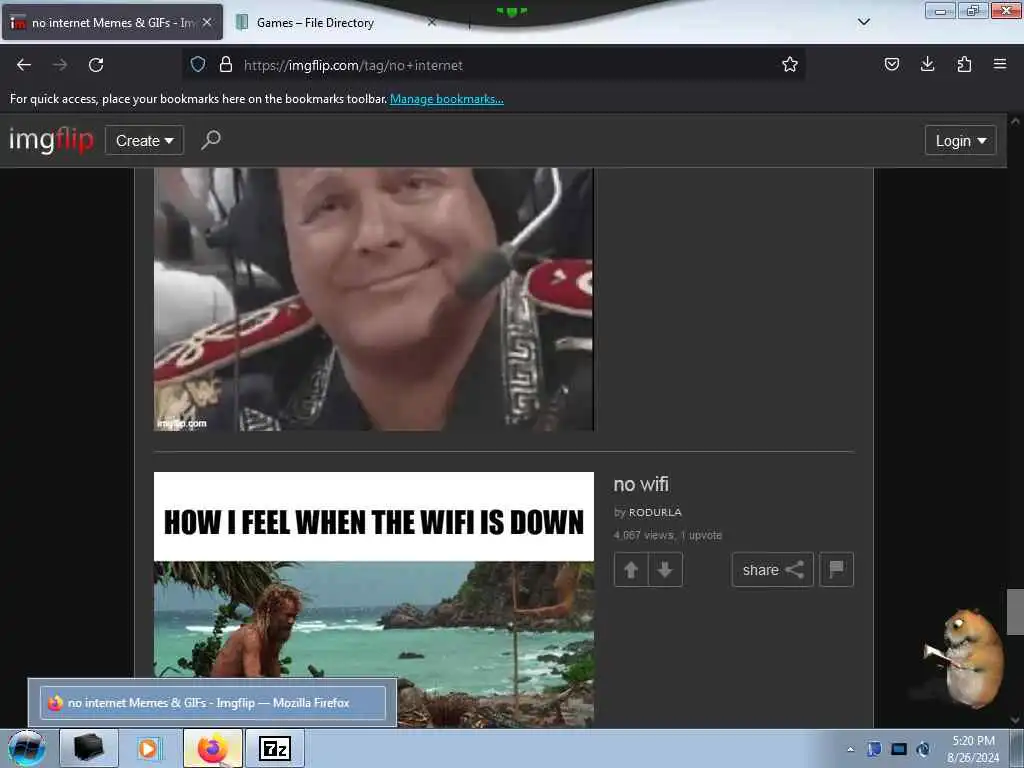Expand the Create dropdown
Screen dimensions: 1024x768
click(x=144, y=140)
